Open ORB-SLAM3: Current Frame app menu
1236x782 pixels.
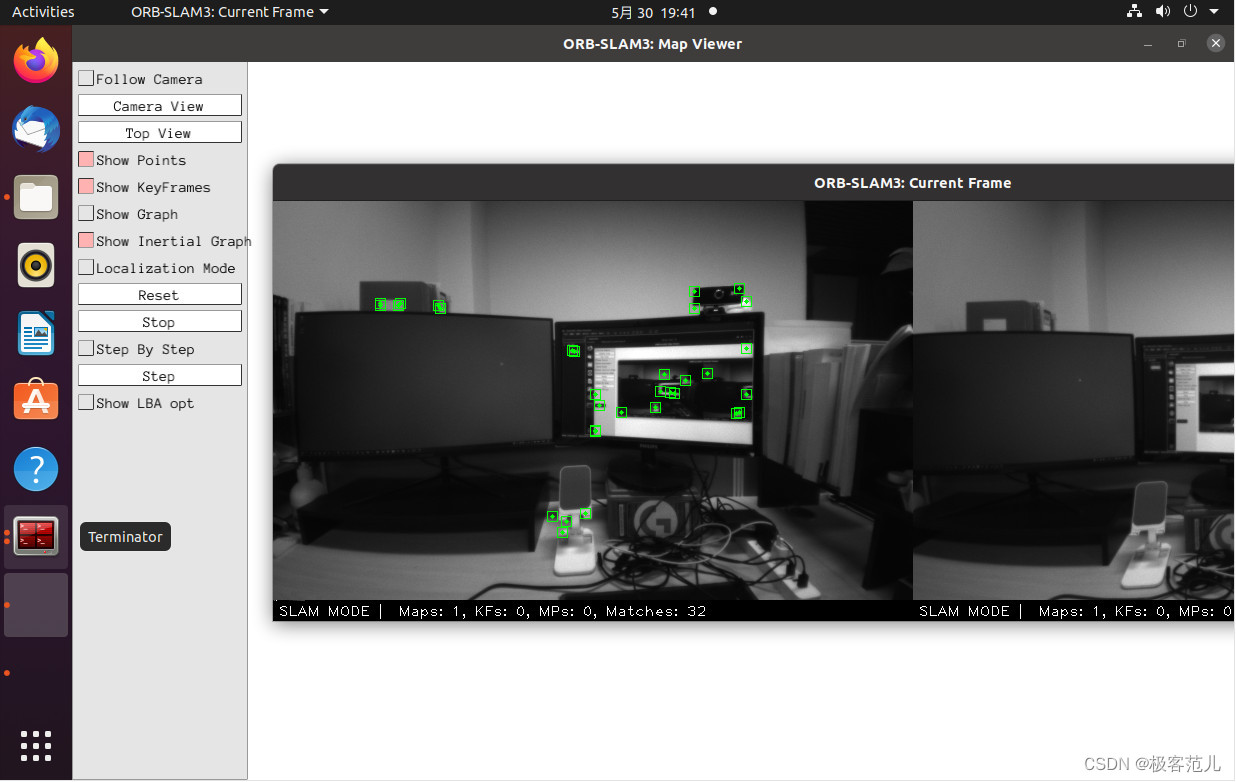(x=229, y=12)
